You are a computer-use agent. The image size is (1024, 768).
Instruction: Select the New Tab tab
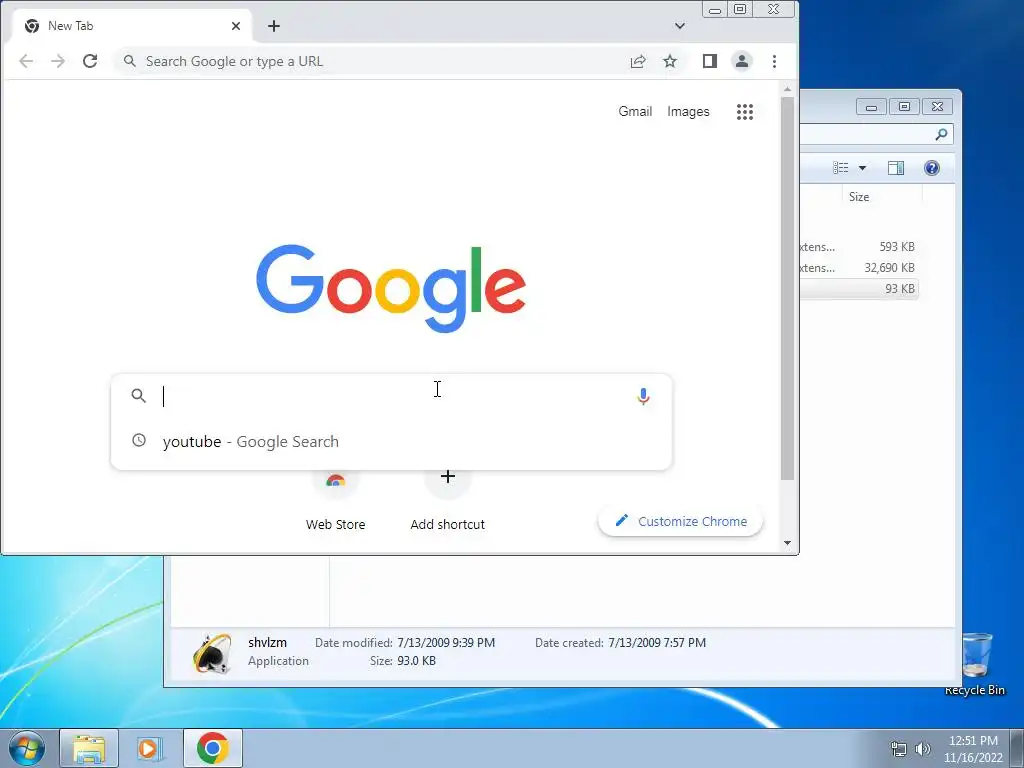[132, 26]
